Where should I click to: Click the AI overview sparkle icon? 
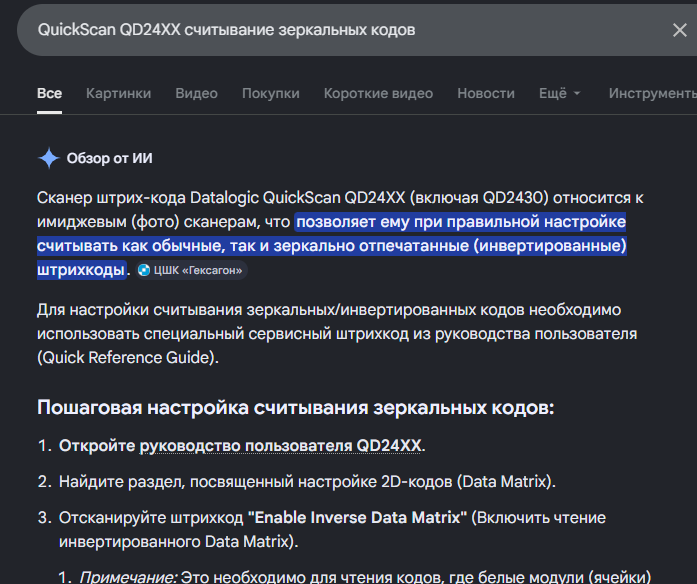coord(48,158)
